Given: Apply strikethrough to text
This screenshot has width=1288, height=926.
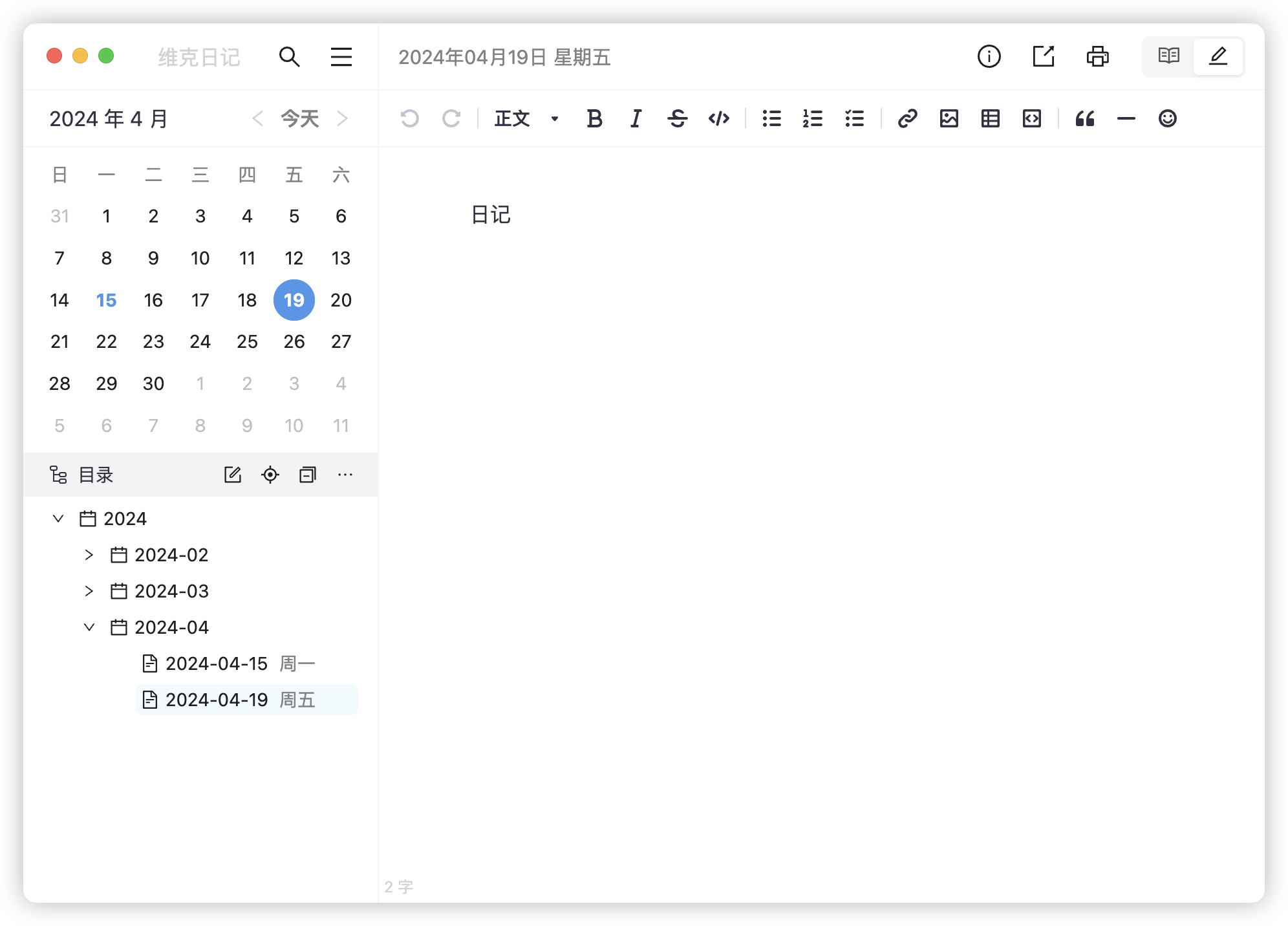Looking at the screenshot, I should [679, 119].
